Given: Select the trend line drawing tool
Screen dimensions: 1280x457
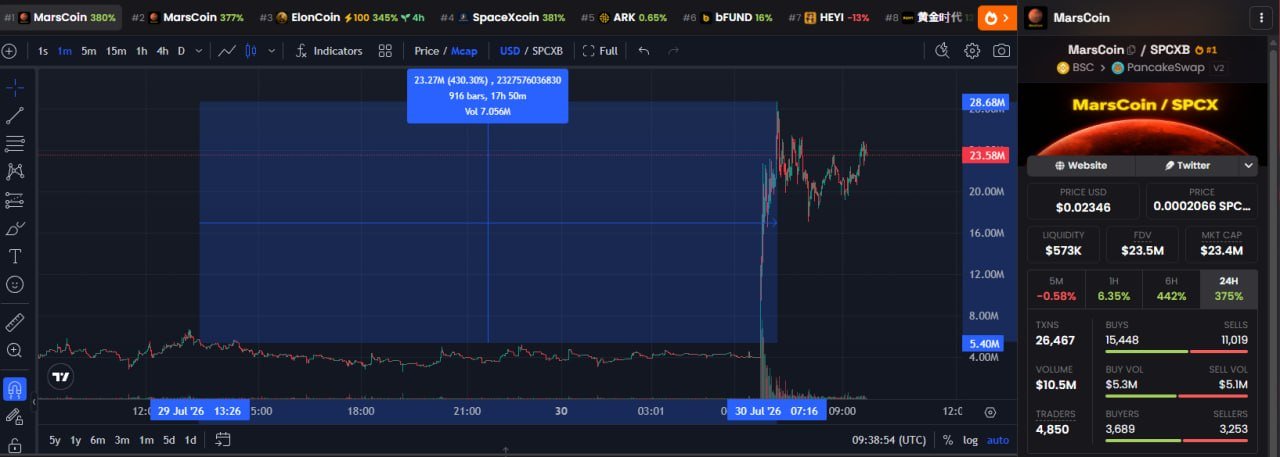Looking at the screenshot, I should (x=15, y=115).
